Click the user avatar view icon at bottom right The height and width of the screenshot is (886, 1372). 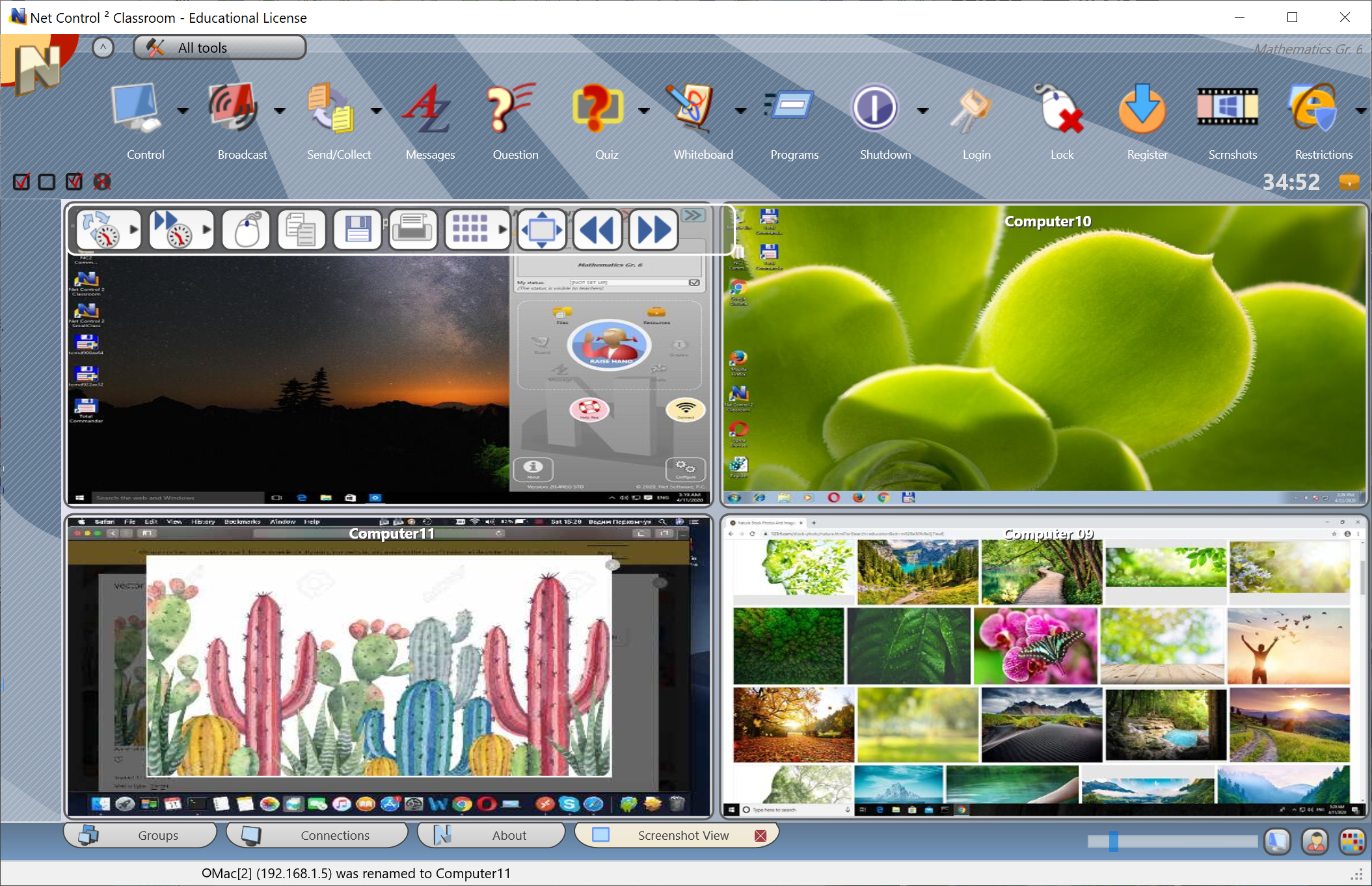point(1315,841)
